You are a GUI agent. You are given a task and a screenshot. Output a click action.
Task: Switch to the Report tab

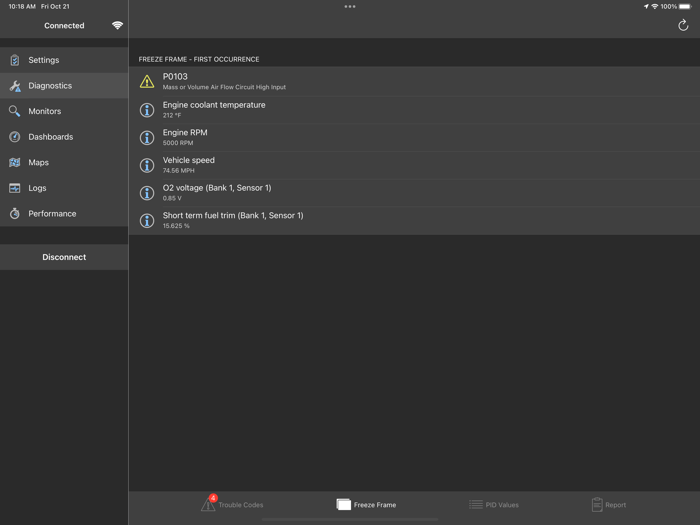[609, 505]
